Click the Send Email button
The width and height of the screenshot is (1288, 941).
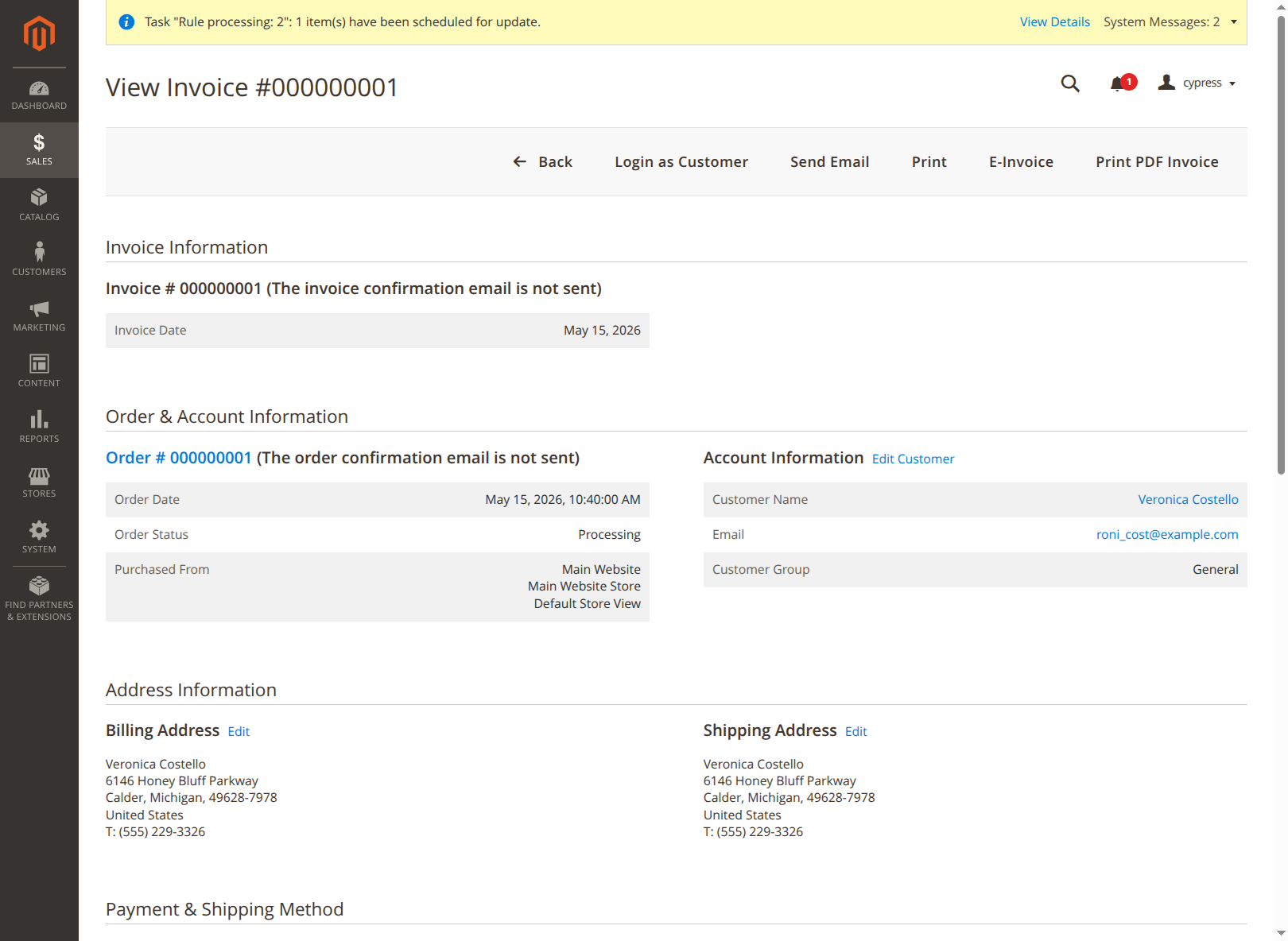(x=829, y=162)
